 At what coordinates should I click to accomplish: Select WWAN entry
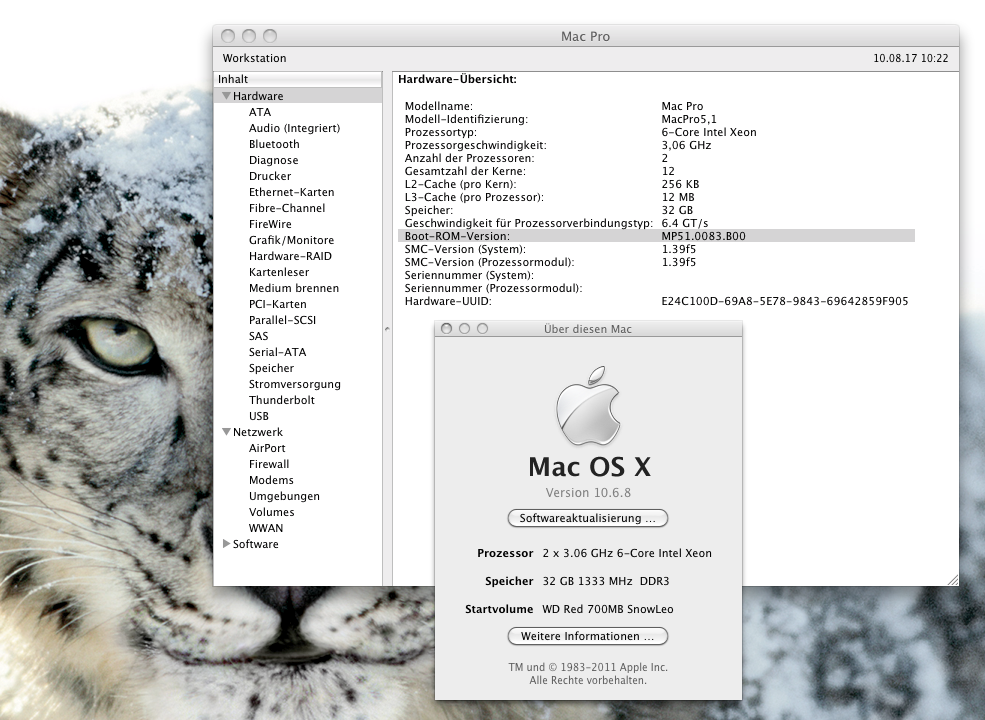coord(266,528)
